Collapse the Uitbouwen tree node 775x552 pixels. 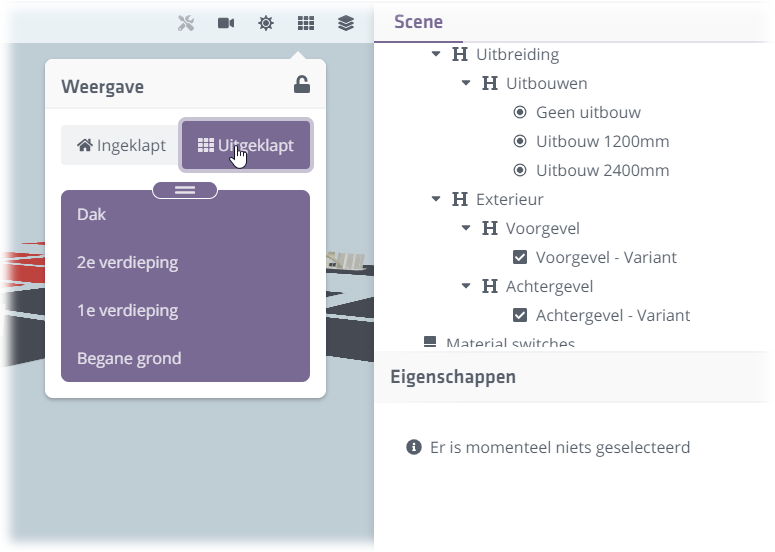point(466,83)
